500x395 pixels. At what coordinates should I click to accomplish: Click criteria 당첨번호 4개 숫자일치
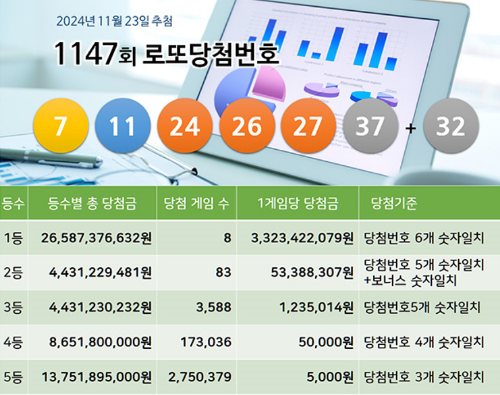click(x=424, y=342)
